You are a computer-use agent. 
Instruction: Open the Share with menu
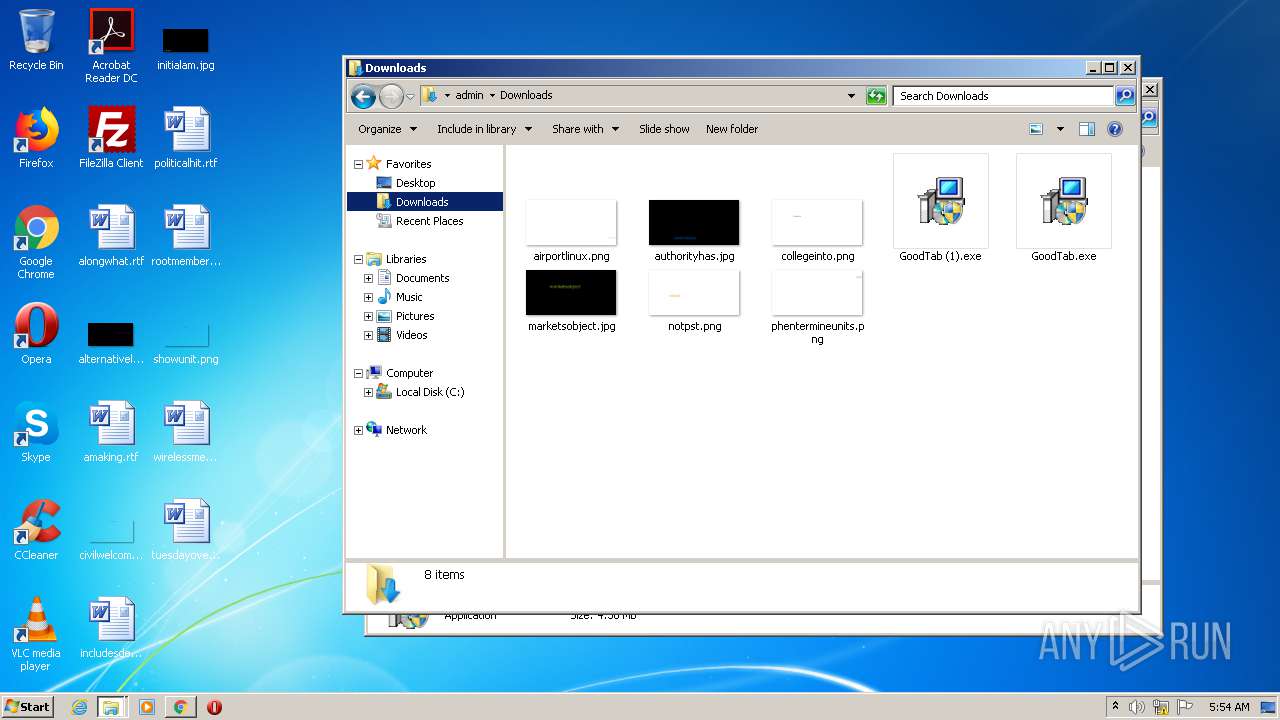pos(585,129)
